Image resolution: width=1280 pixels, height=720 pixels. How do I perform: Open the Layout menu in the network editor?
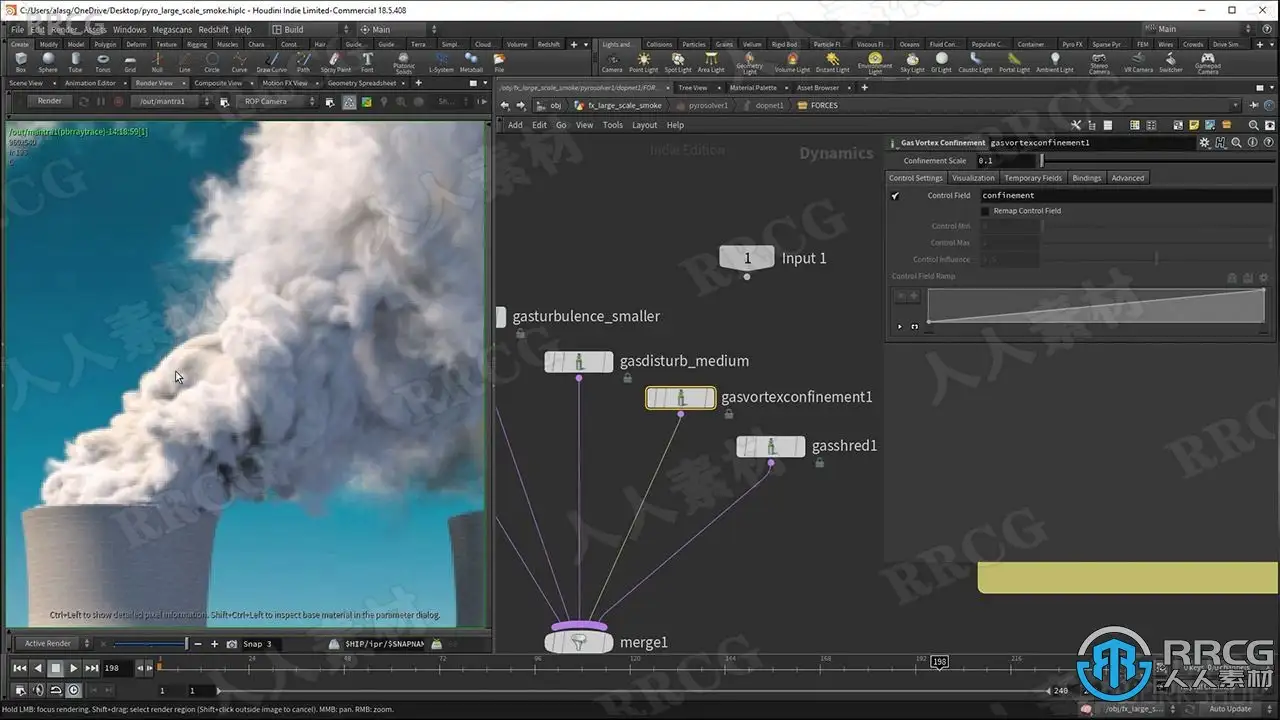coord(645,125)
